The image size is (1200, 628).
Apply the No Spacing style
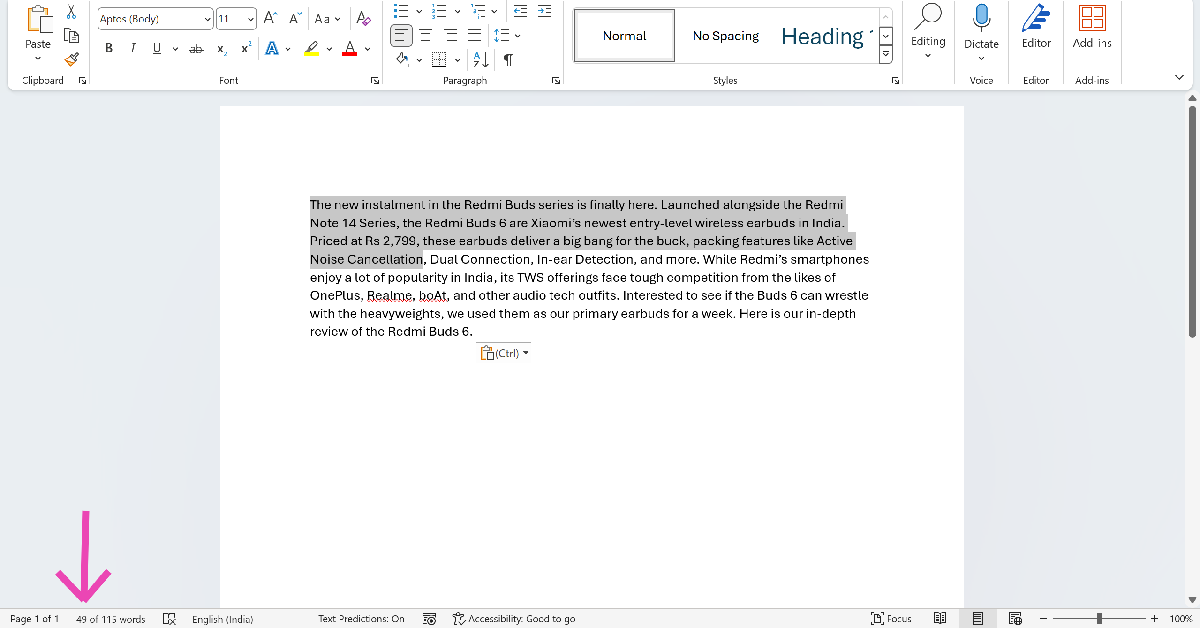725,36
